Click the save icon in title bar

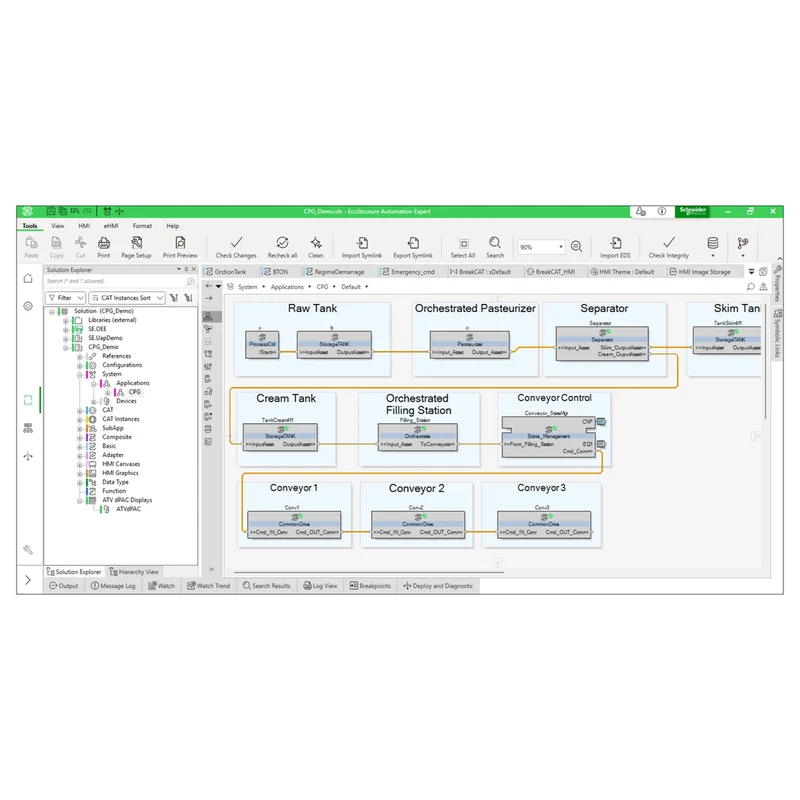point(51,211)
